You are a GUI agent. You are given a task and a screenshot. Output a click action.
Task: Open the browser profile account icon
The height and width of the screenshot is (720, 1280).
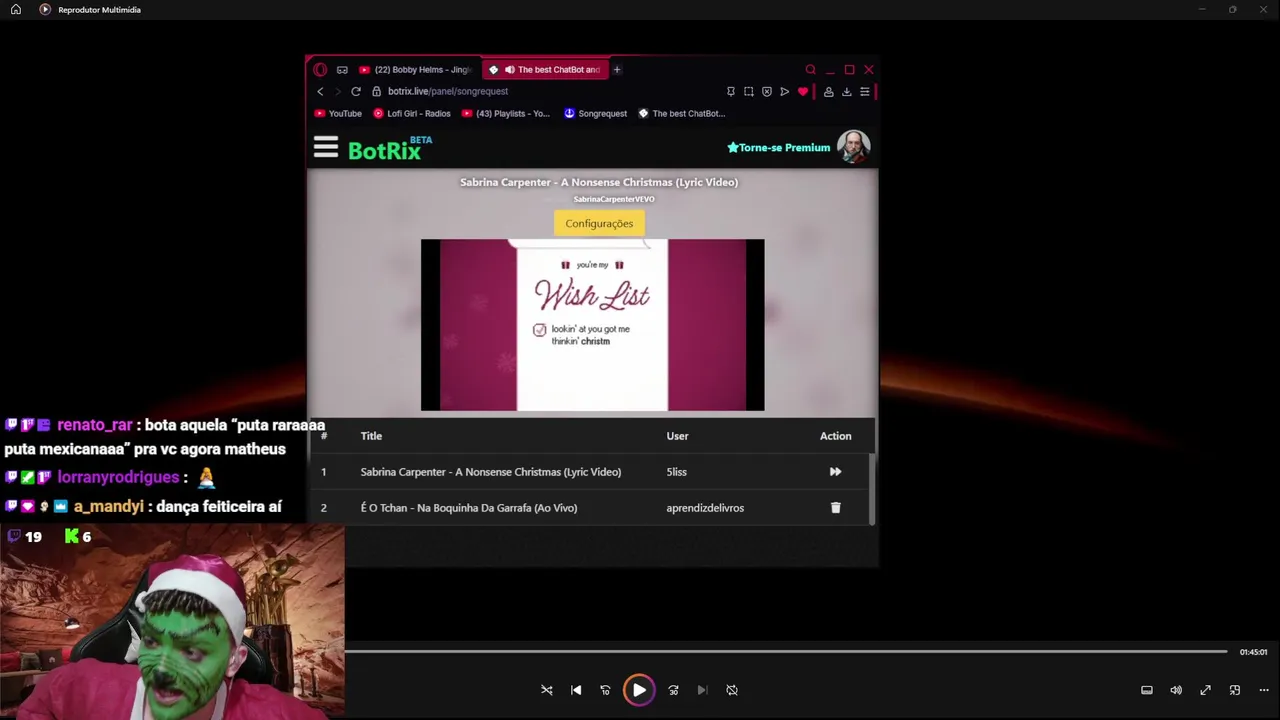[x=828, y=91]
